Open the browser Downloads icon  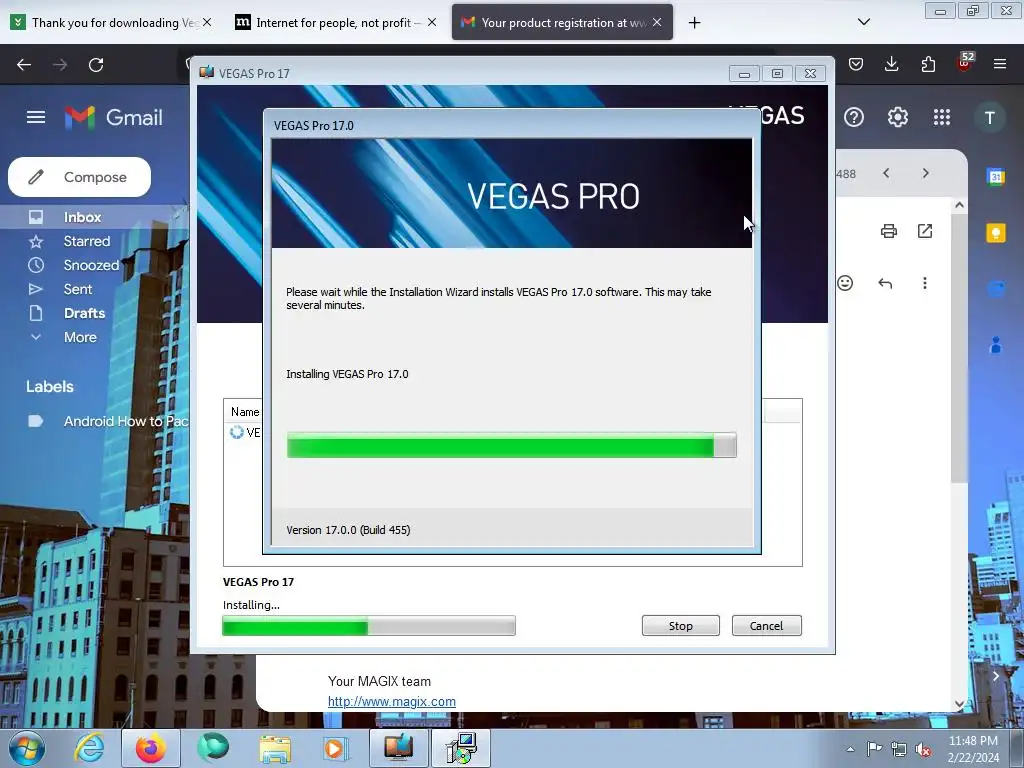[891, 64]
